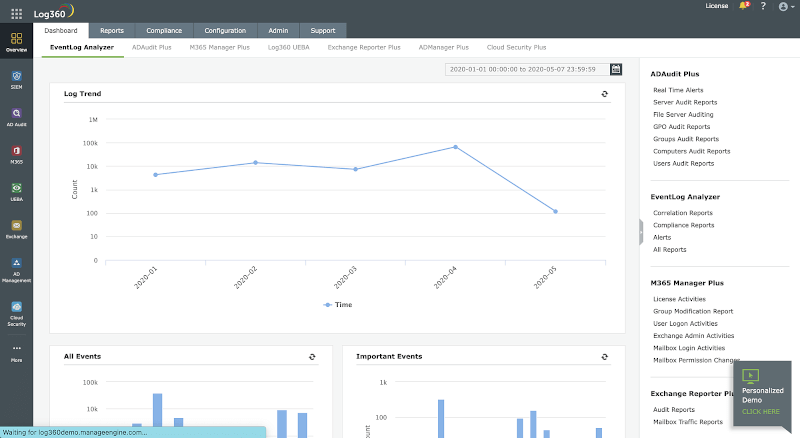Open the SIEM module in sidebar
Image resolution: width=800 pixels, height=438 pixels.
click(16, 80)
